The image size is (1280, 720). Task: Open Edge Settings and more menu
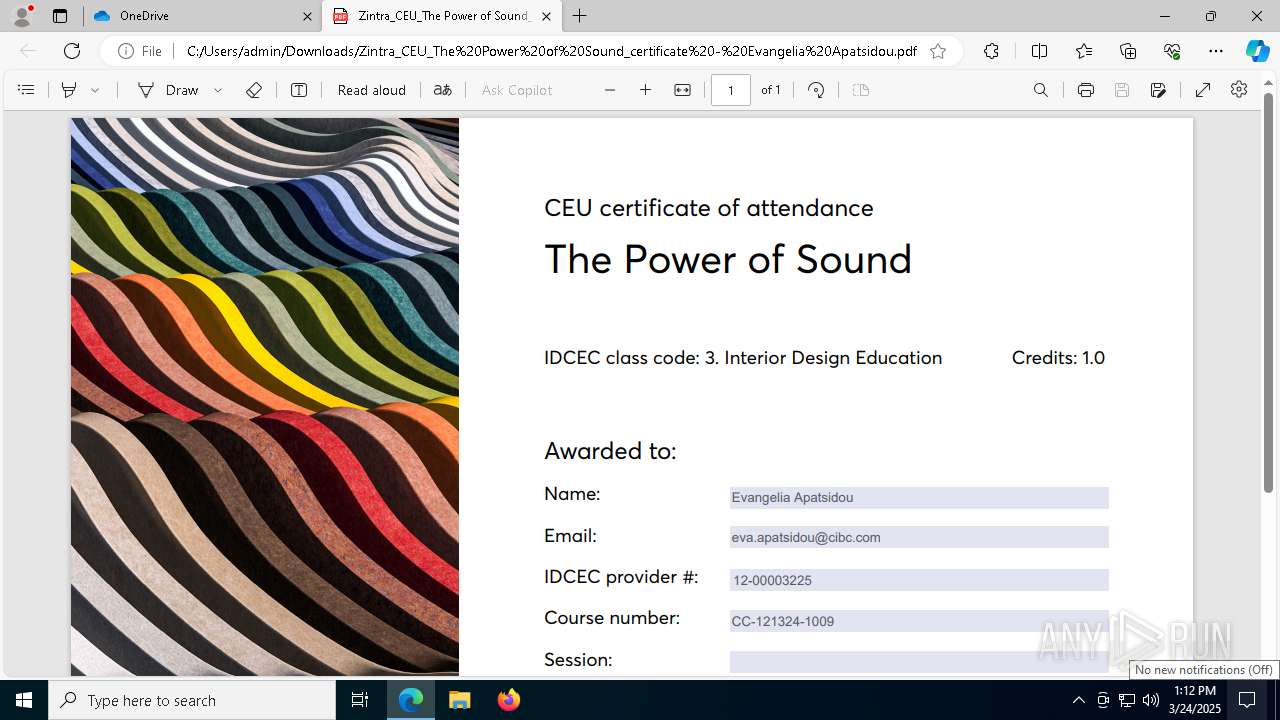point(1216,51)
